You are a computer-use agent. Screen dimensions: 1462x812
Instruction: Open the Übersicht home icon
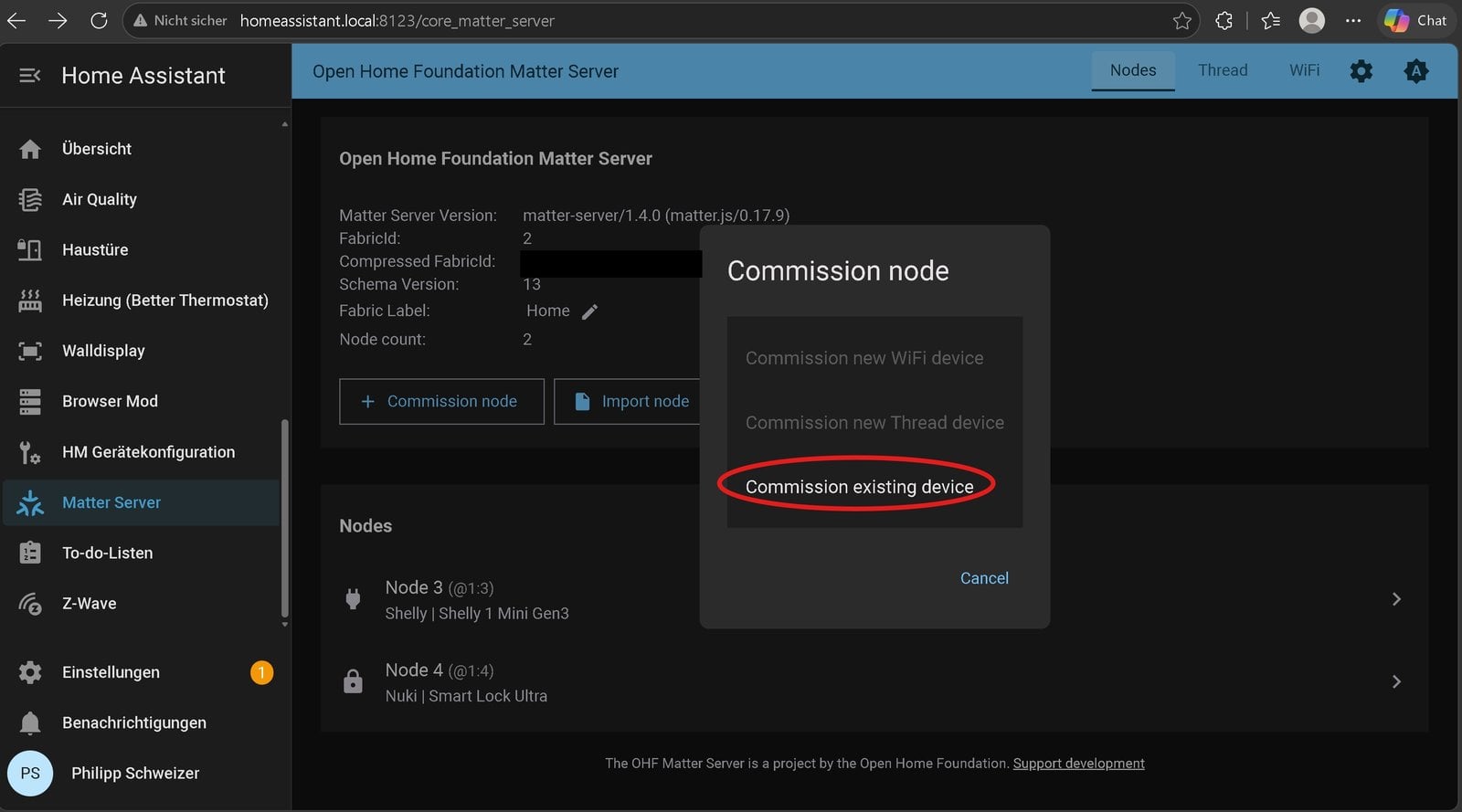pyautogui.click(x=30, y=149)
